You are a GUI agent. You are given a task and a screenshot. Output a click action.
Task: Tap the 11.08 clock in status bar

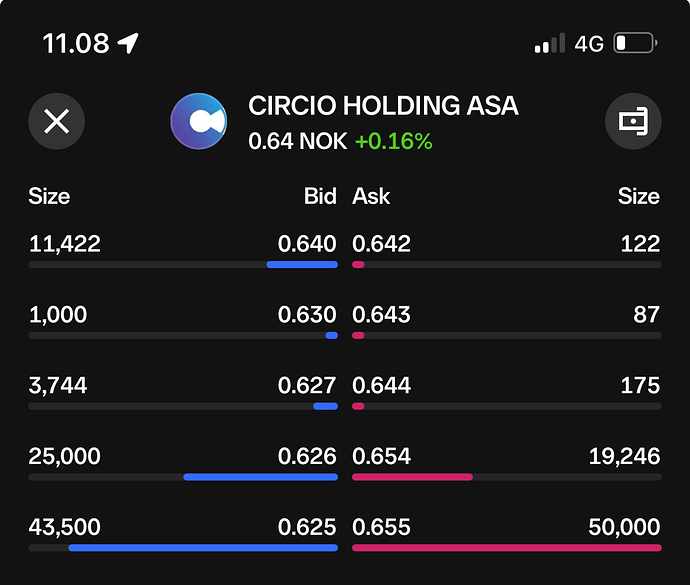point(76,44)
